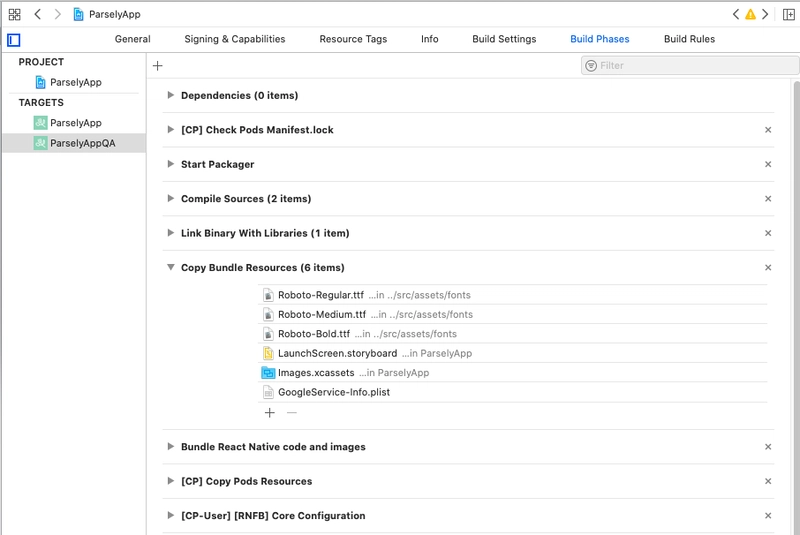Viewport: 800px width, 535px height.
Task: Expand Bundle React Native code and images
Action: coord(171,447)
